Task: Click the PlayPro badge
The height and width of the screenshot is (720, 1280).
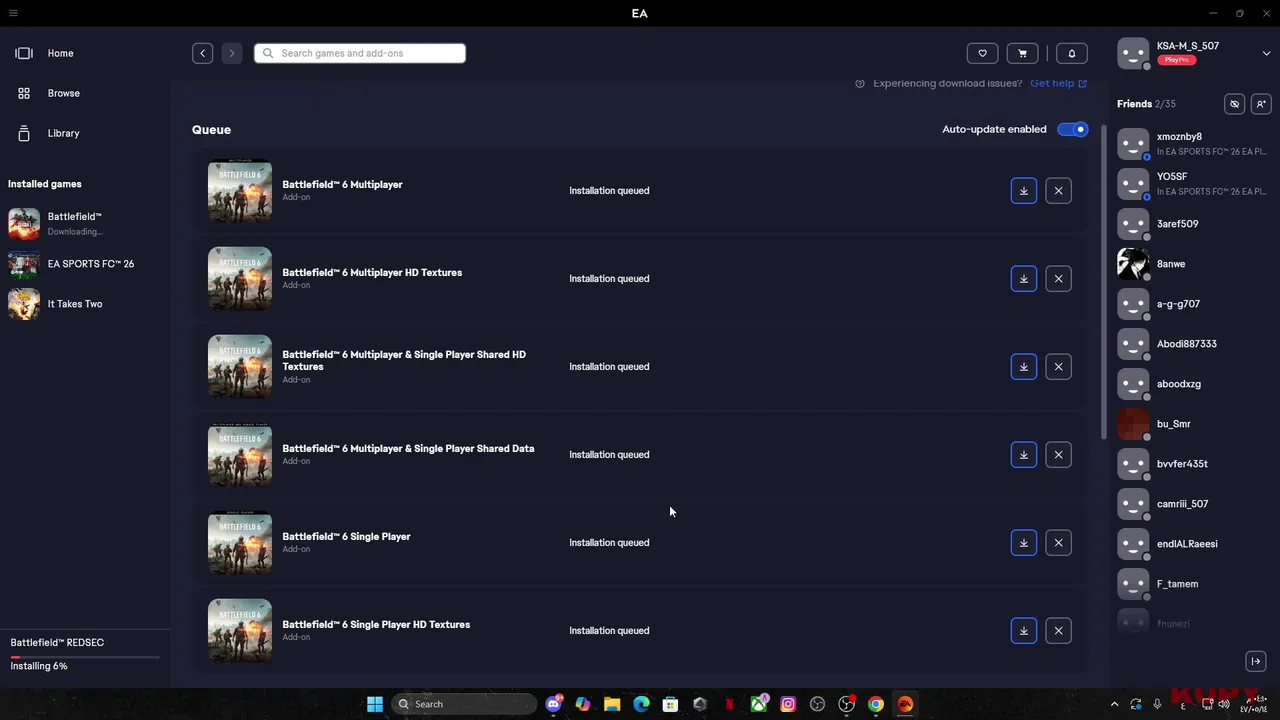Action: click(1177, 60)
